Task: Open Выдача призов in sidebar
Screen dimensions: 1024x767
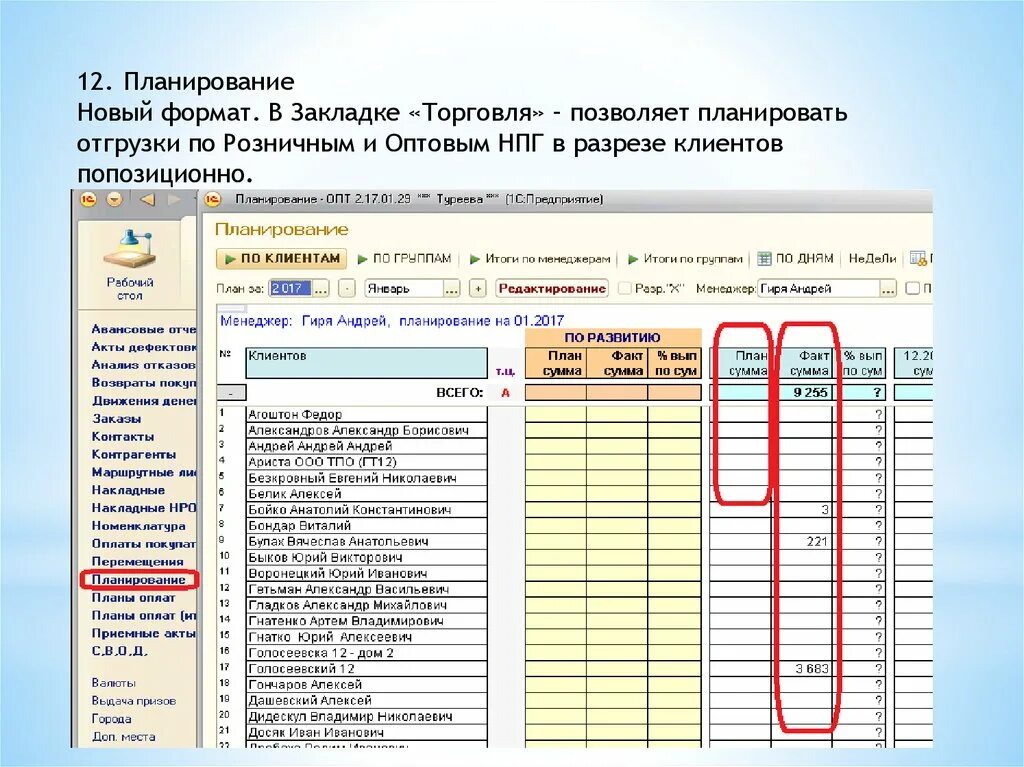Action: click(134, 701)
